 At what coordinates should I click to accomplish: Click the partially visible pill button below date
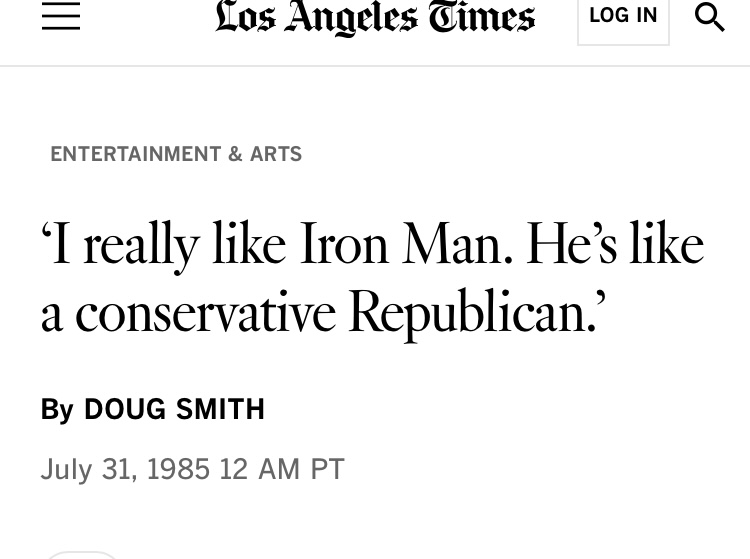(x=82, y=555)
